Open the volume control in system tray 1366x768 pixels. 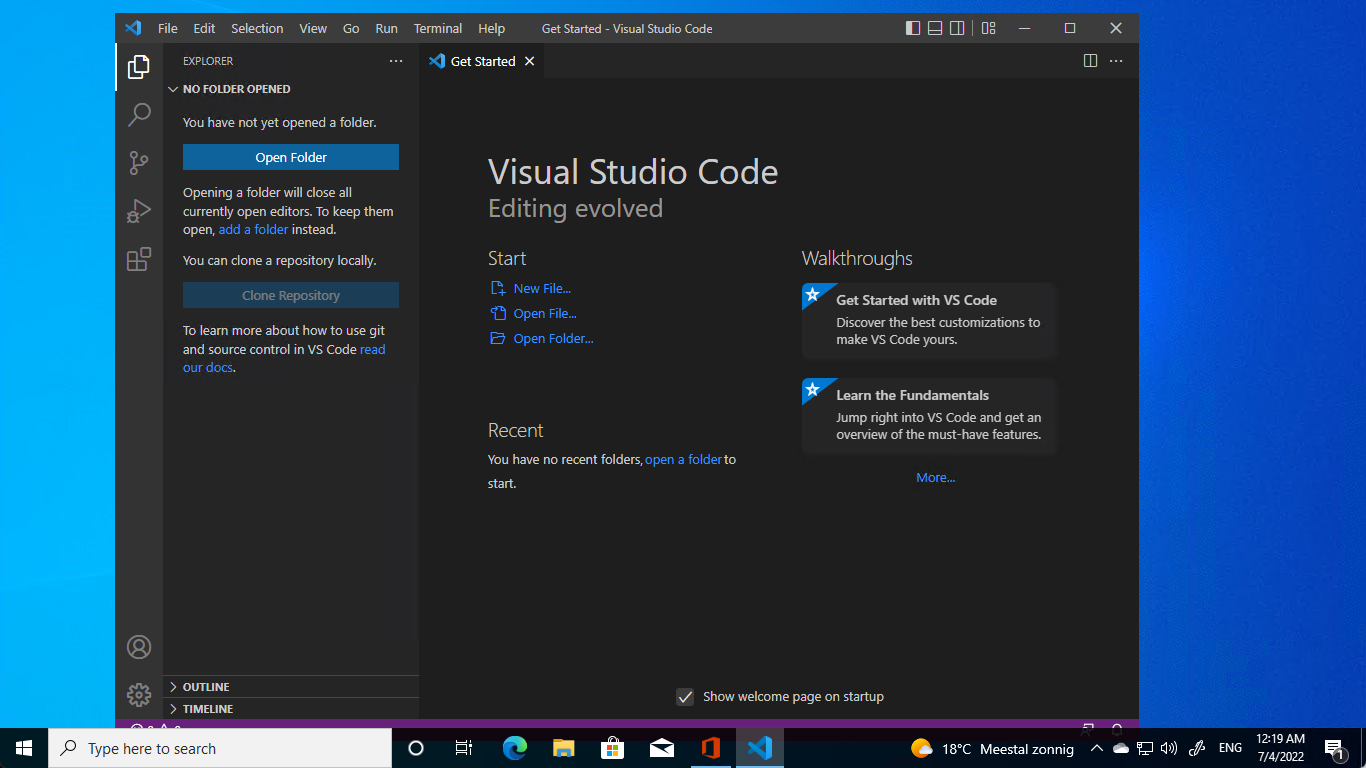(x=1169, y=748)
